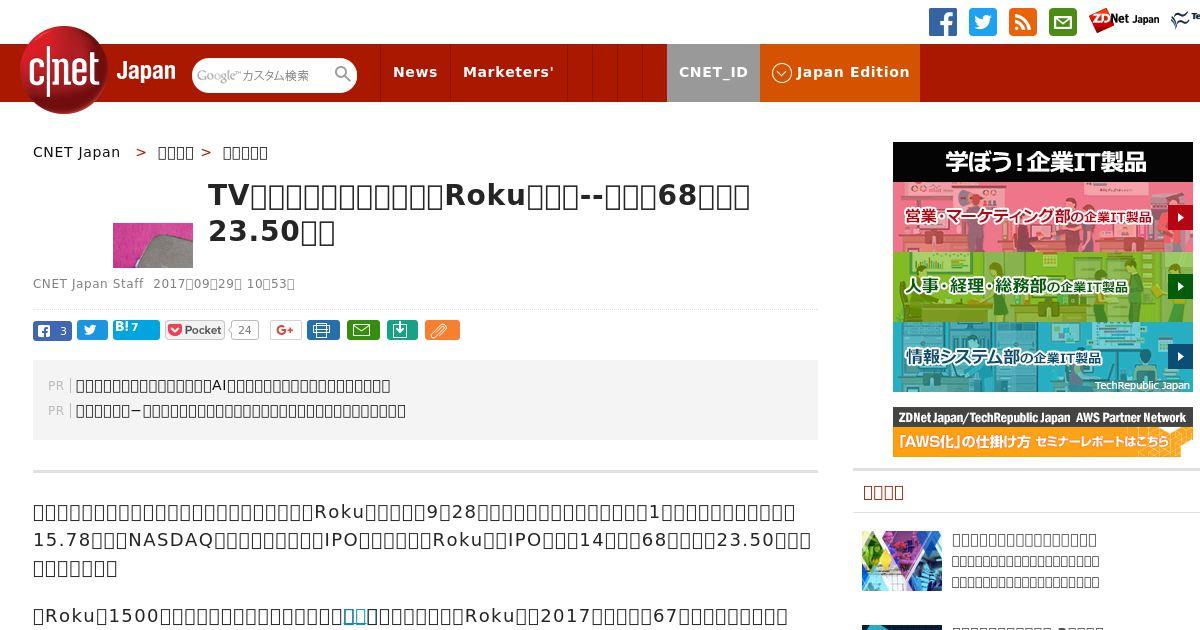
Task: Open the pink banner row for sales and marketing IT products
Action: click(x=1043, y=217)
